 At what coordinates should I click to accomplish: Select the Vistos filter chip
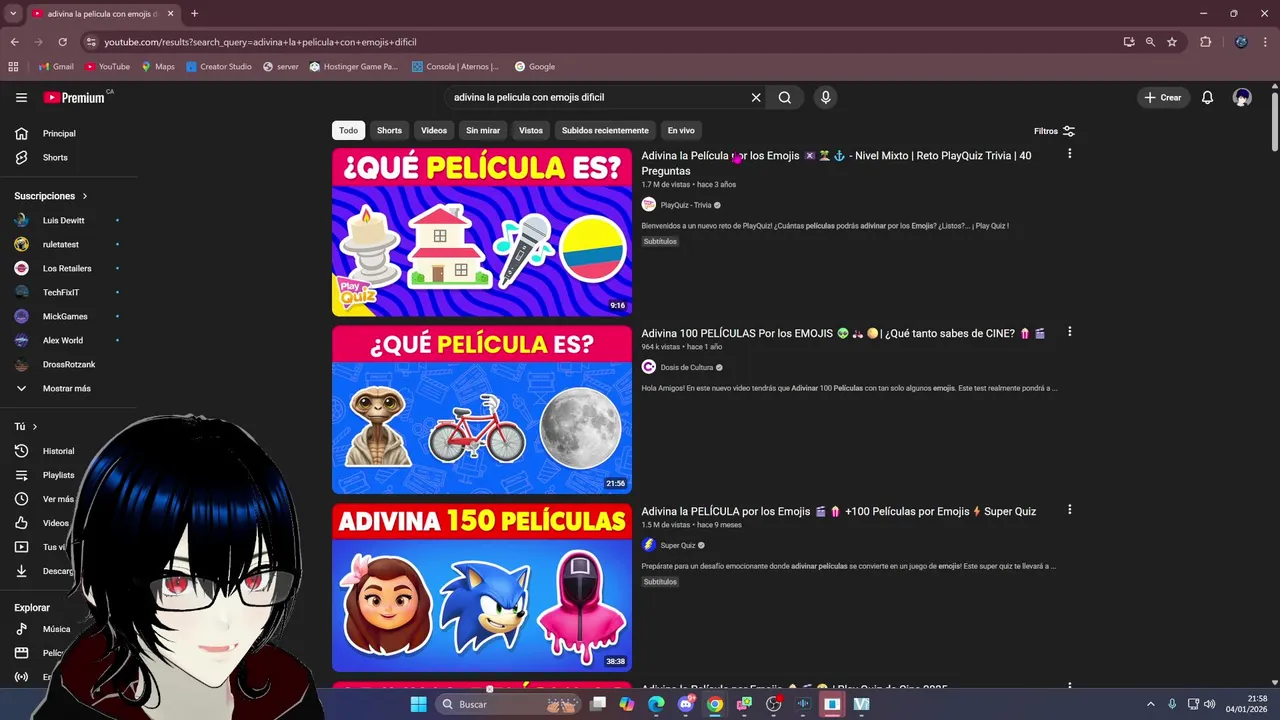click(531, 130)
